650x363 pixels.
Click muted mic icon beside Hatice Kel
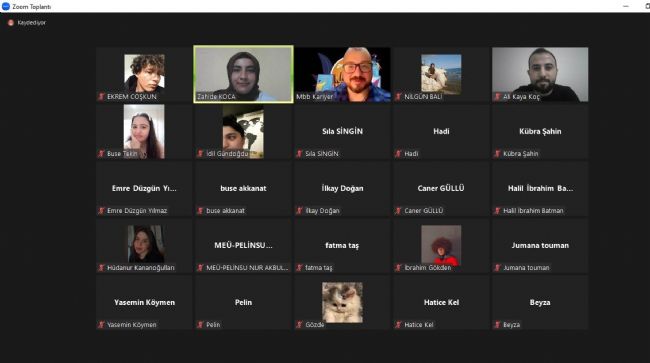click(398, 325)
